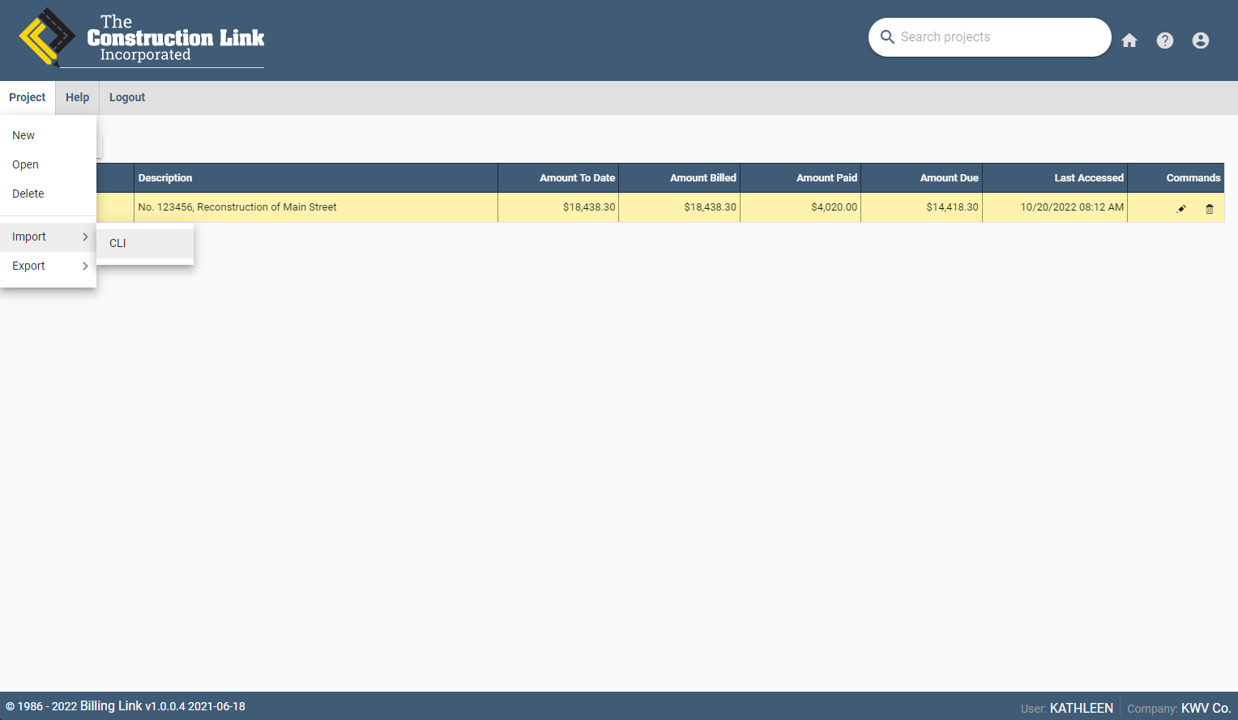
Task: Click the search magnifier icon
Action: (887, 37)
